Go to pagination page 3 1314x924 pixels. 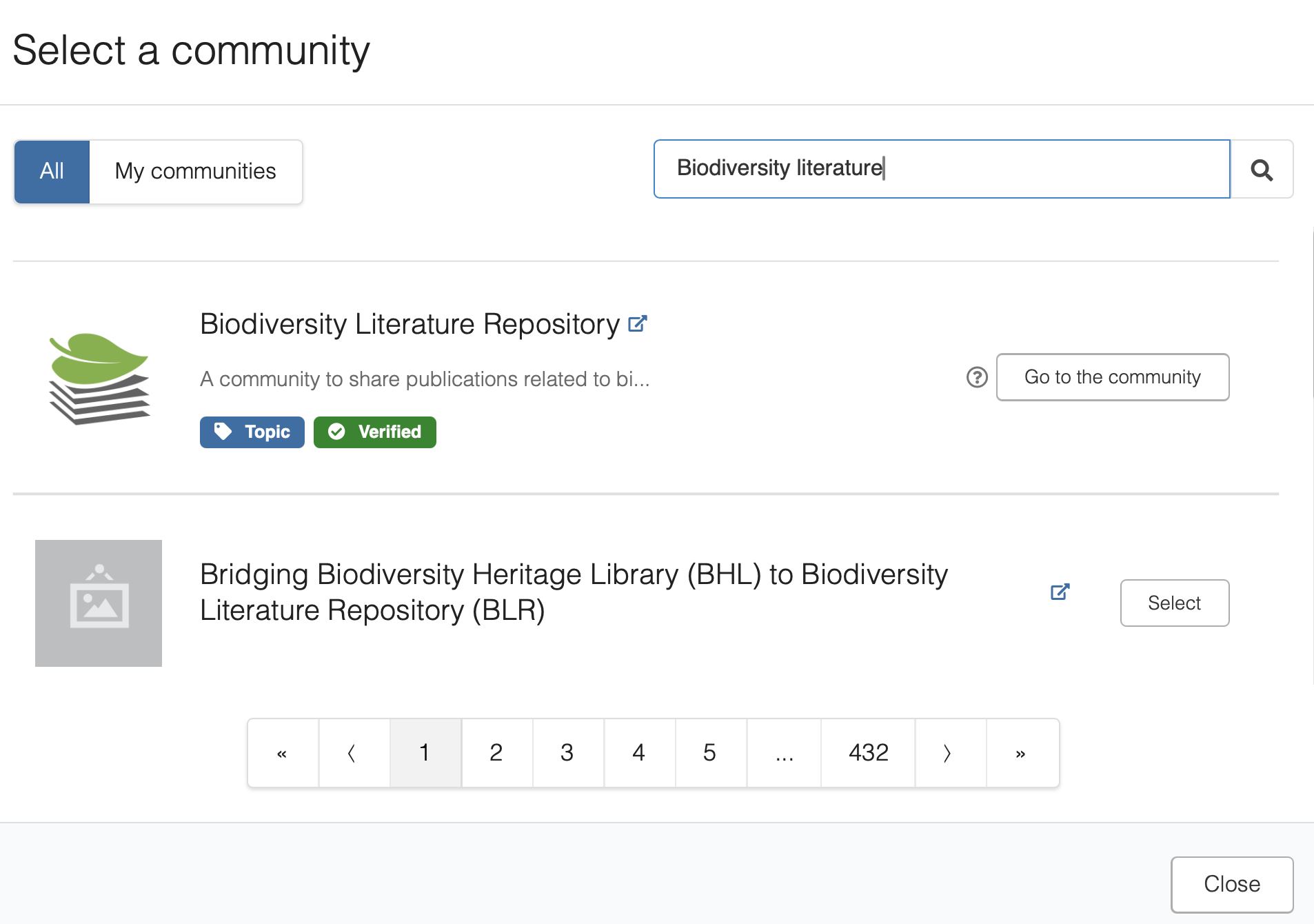coord(568,753)
